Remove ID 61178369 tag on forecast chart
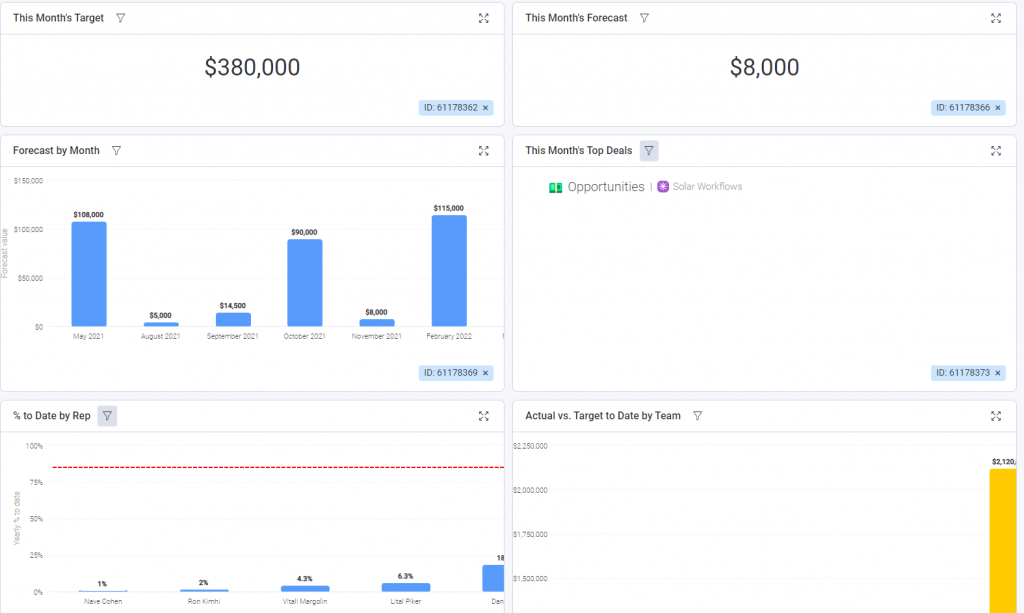 point(485,373)
